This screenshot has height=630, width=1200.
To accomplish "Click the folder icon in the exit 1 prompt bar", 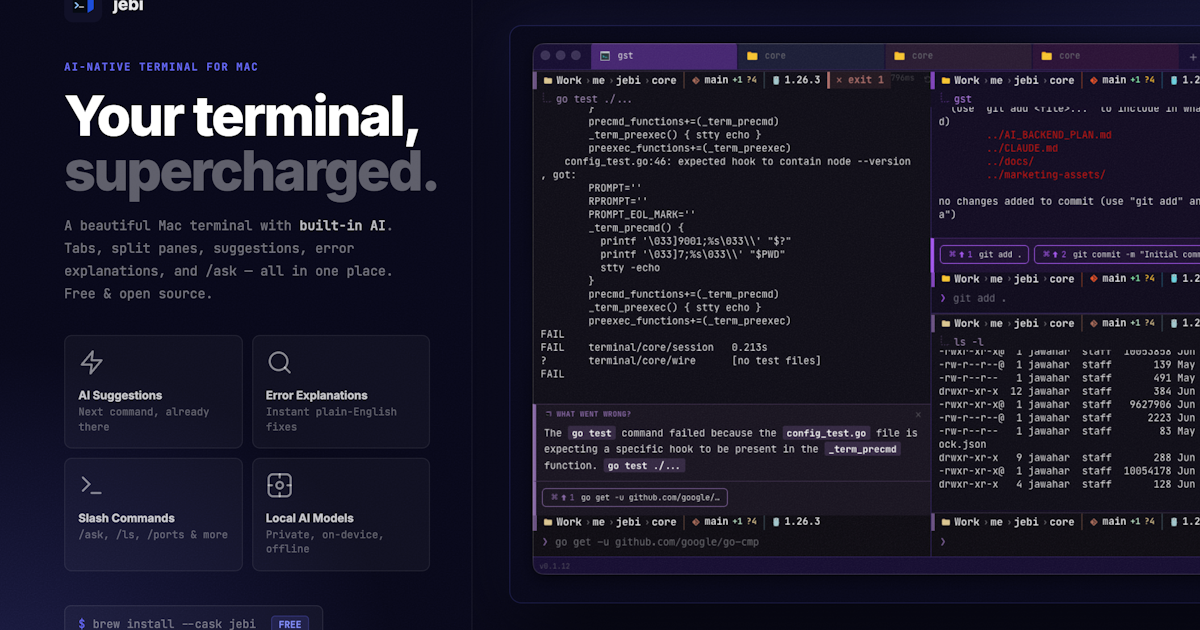I will 547,80.
